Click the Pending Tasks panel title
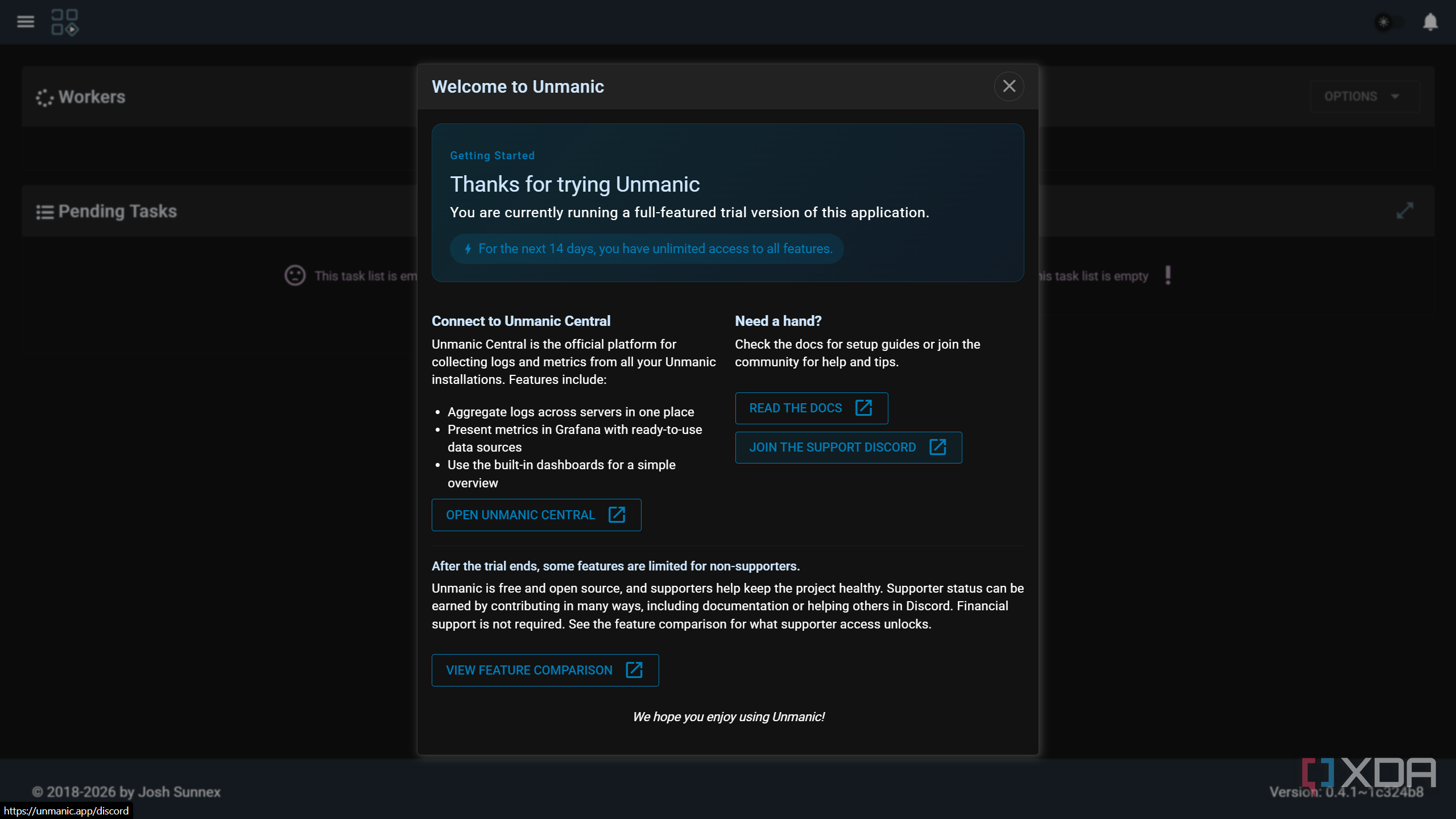This screenshot has height=819, width=1456. [117, 212]
